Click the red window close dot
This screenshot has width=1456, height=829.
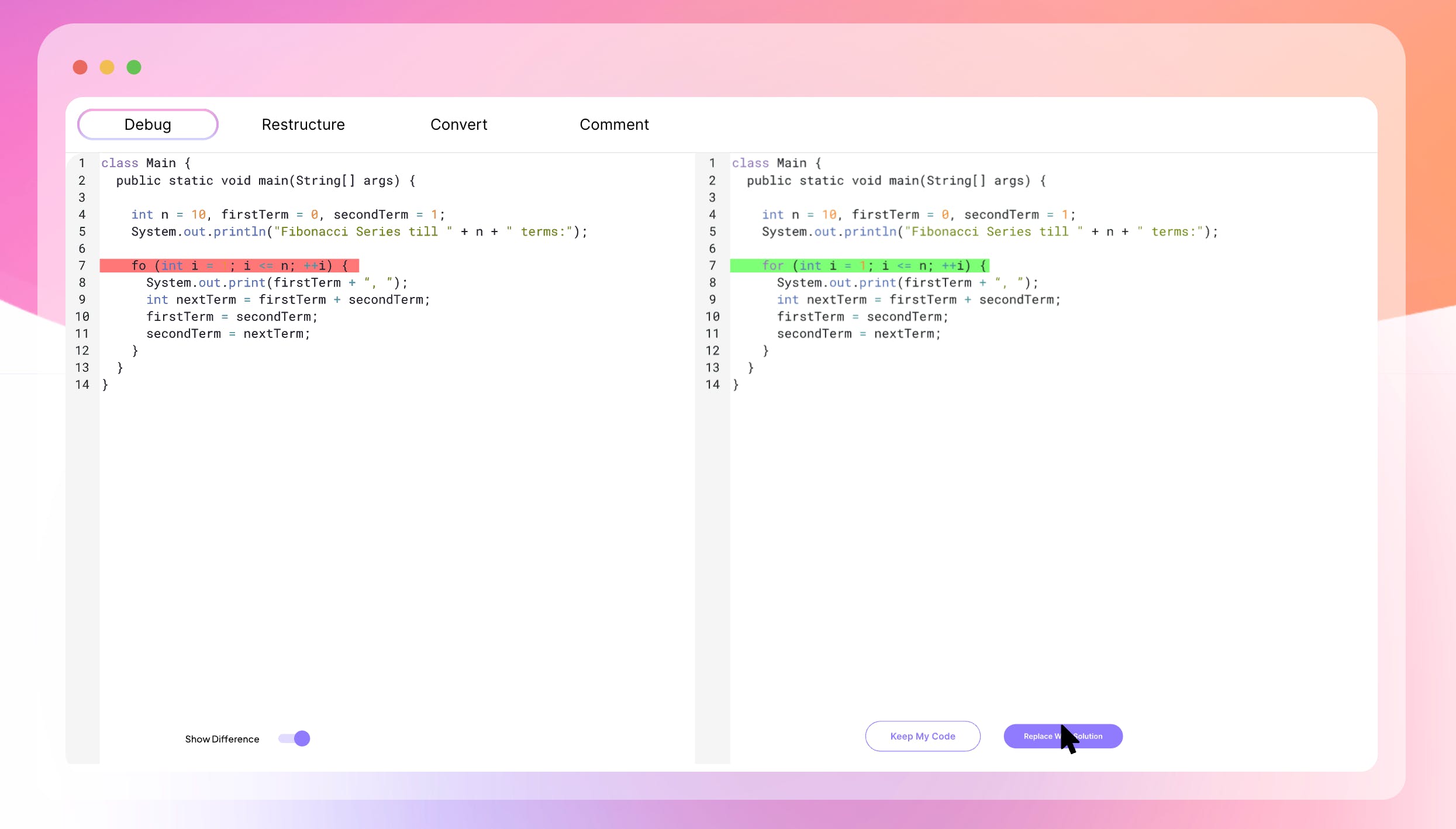tap(80, 67)
